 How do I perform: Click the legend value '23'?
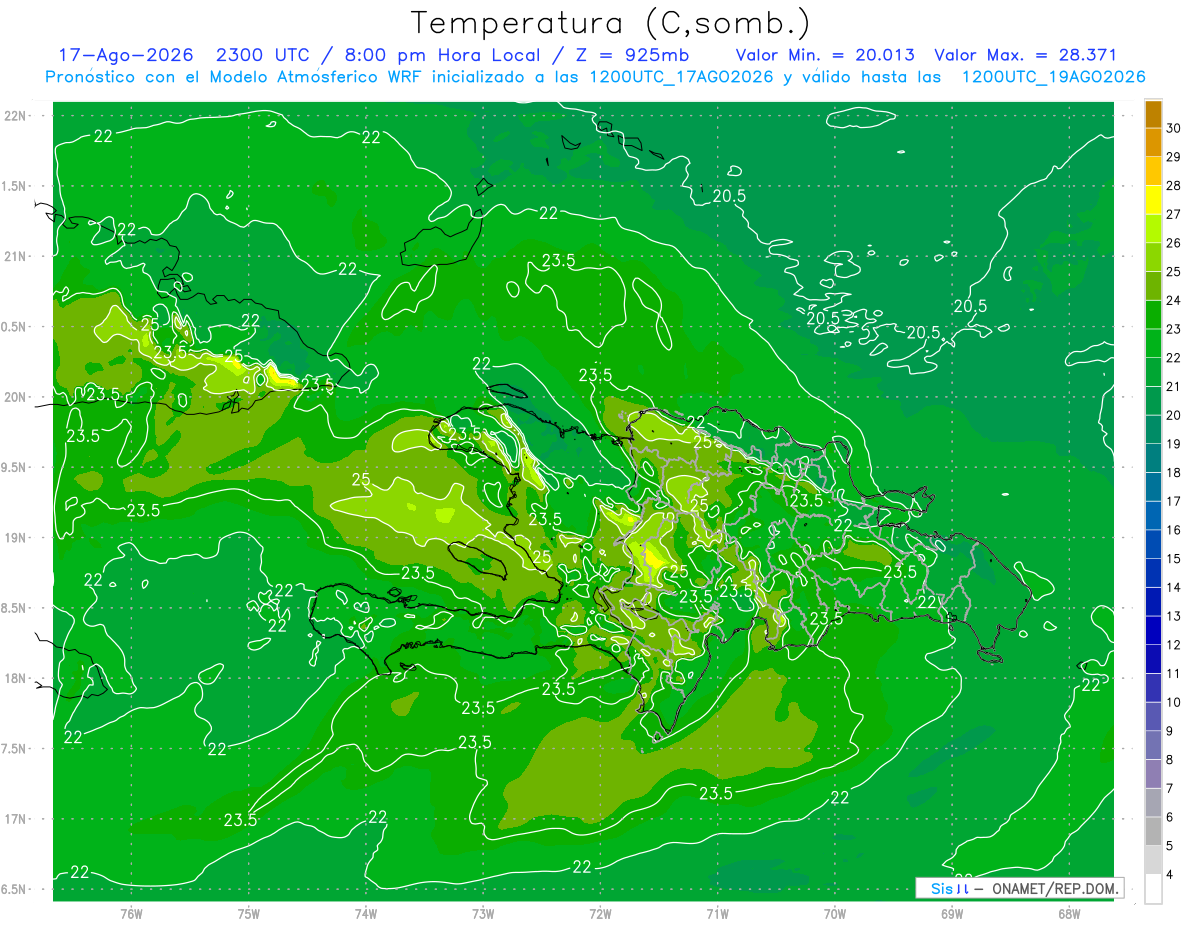1175,329
